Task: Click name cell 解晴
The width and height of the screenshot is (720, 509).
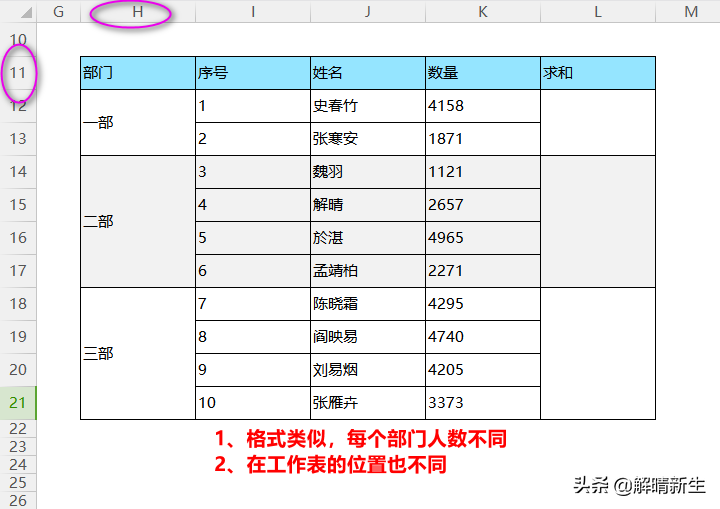Action: click(368, 205)
